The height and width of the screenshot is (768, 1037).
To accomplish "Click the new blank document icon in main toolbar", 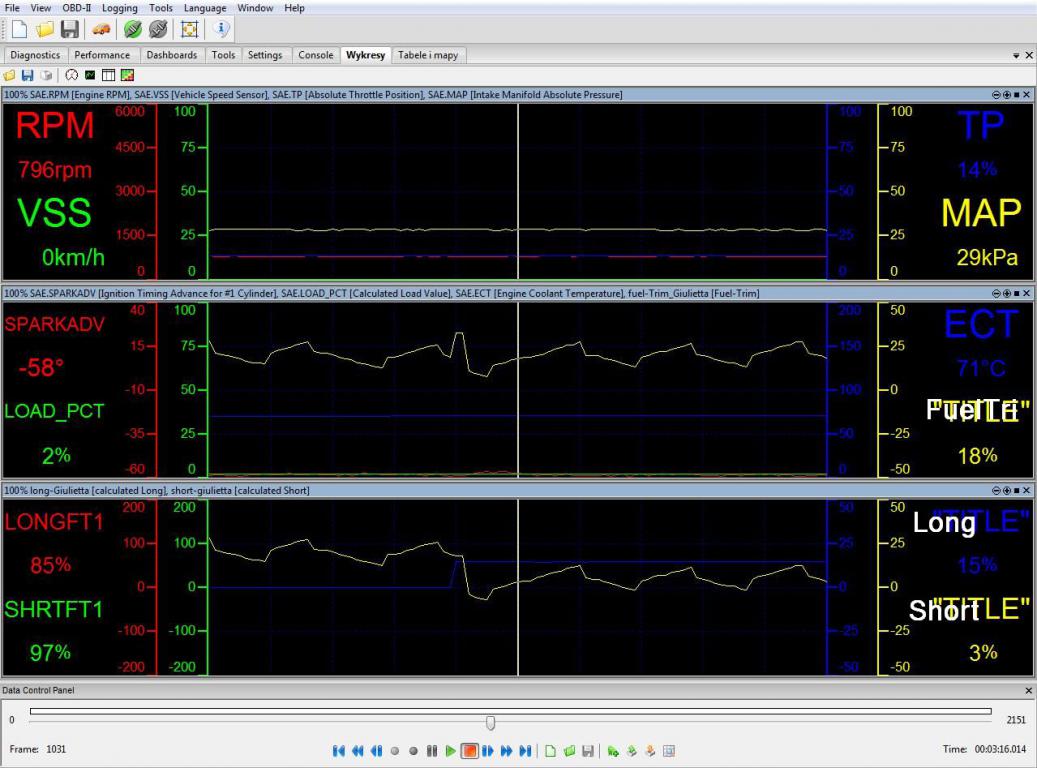I will (19, 29).
